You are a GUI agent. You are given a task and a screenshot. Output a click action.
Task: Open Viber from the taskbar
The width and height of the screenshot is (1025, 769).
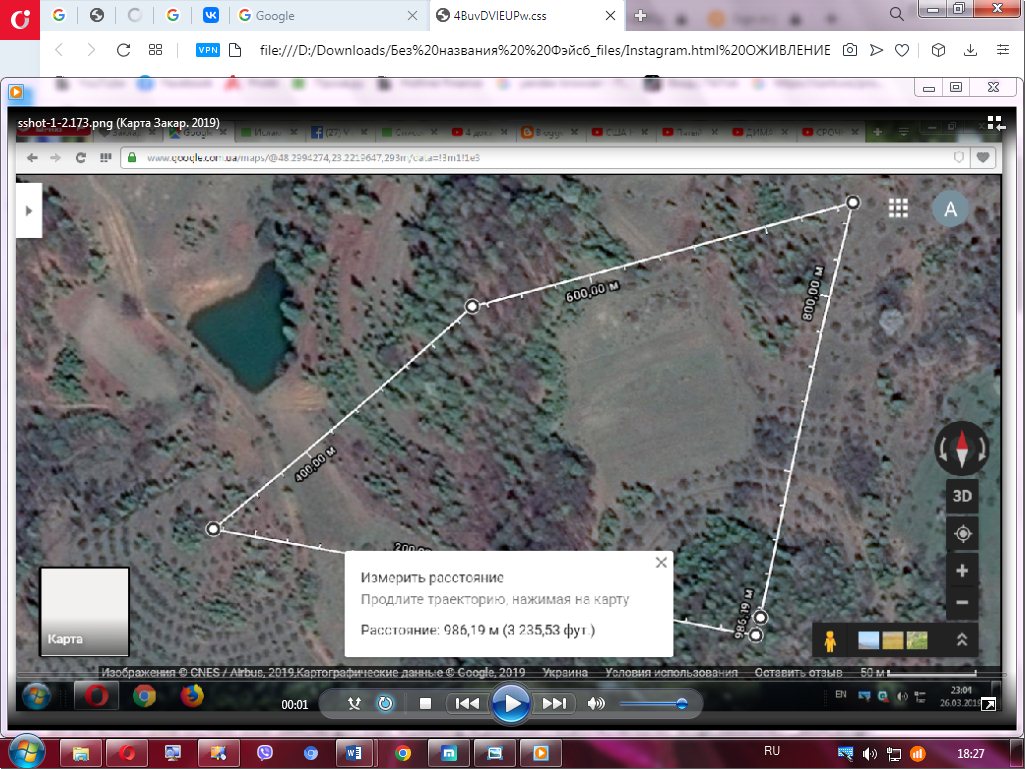click(x=265, y=753)
